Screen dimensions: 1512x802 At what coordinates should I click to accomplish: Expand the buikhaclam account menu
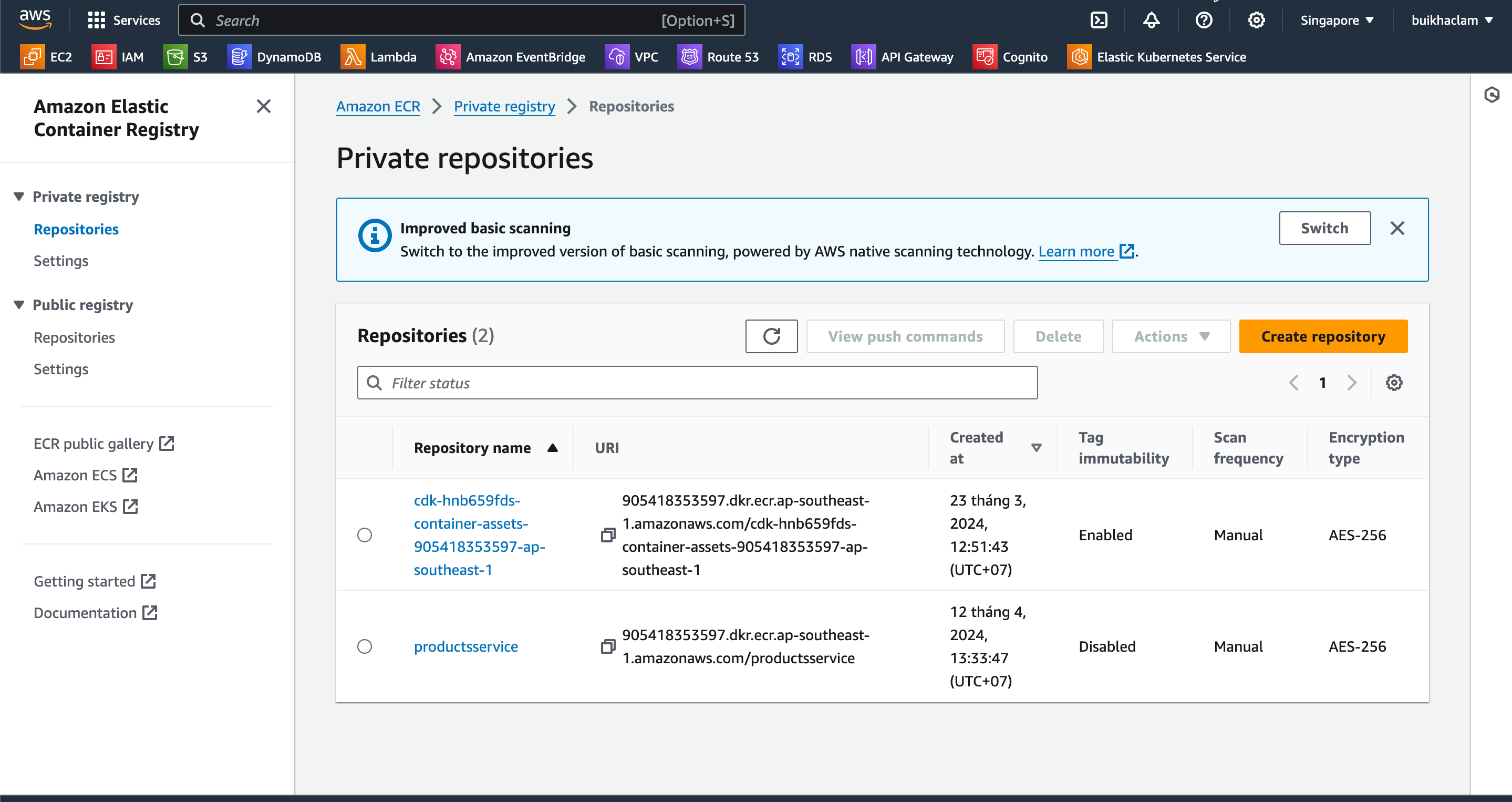pos(1451,20)
